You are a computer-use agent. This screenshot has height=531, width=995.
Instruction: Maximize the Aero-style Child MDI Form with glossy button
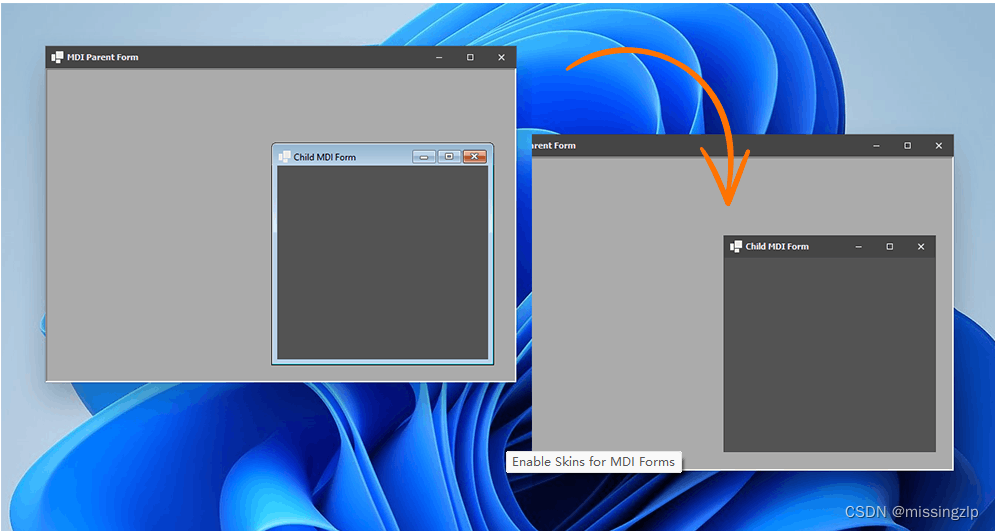(x=449, y=157)
